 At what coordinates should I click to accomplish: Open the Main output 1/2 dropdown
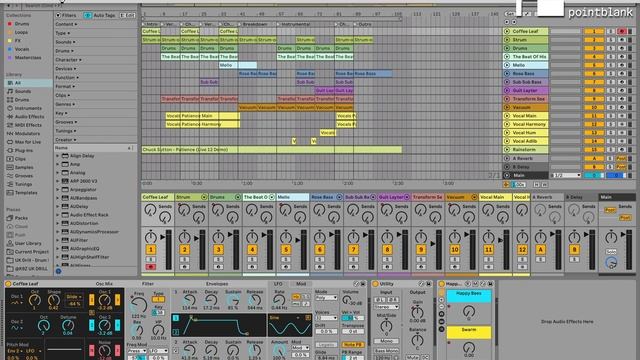click(x=566, y=175)
